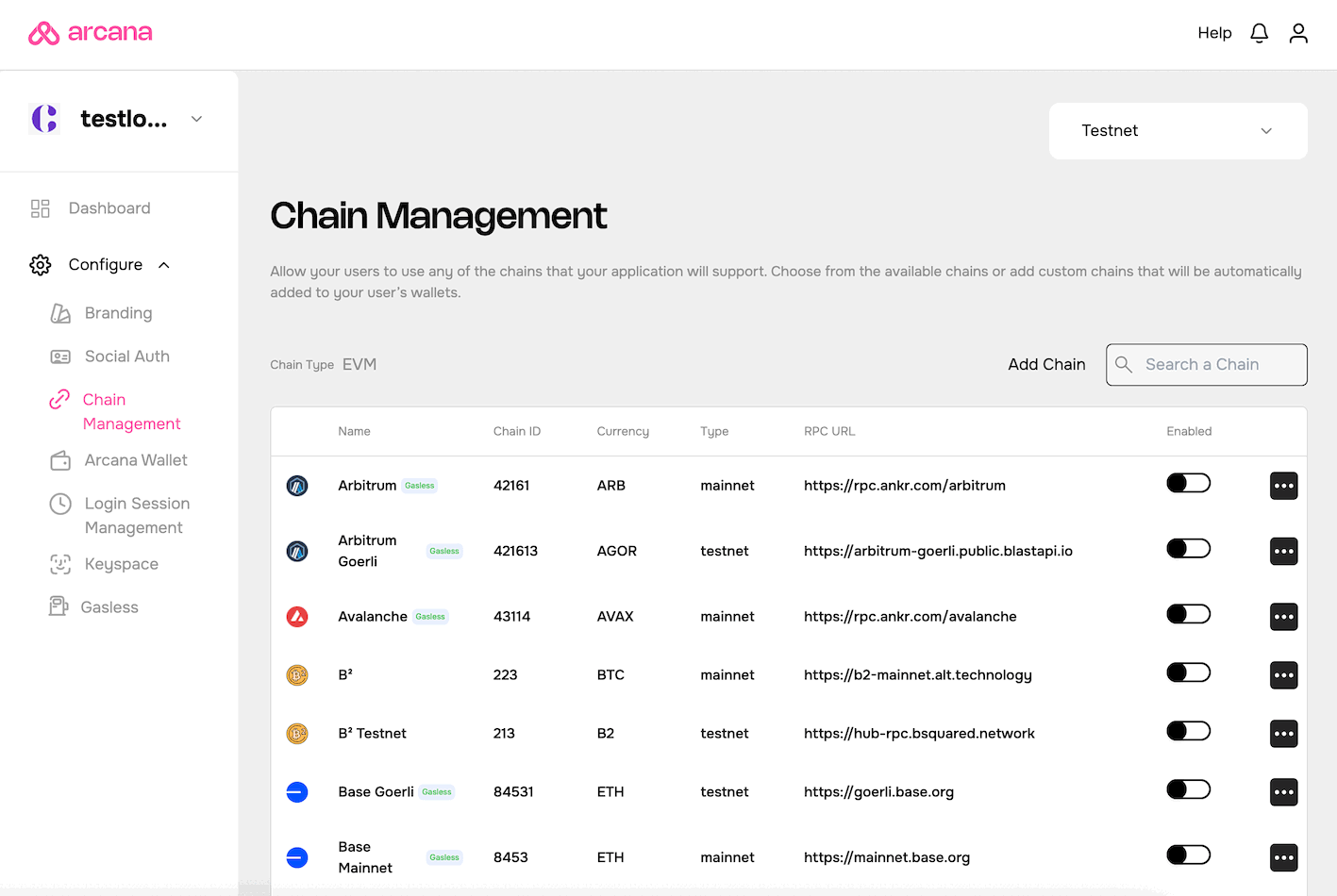Click the Chain ID column header
This screenshot has height=896, width=1337.
(x=517, y=431)
